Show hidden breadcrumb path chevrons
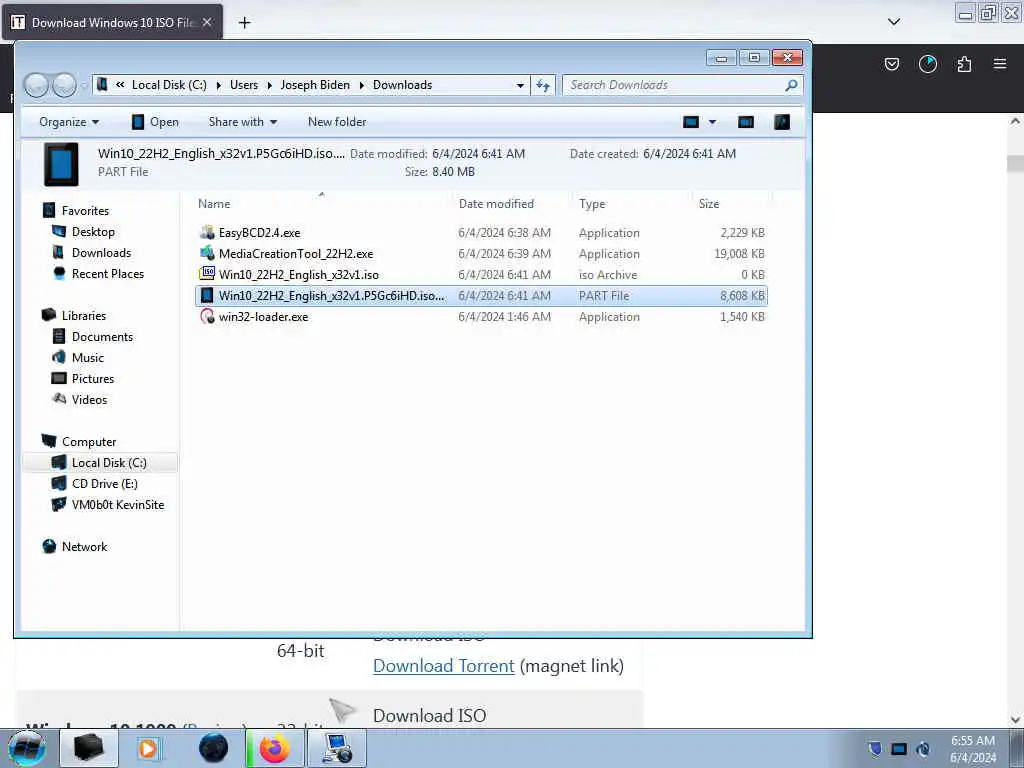Viewport: 1024px width, 768px height. 120,85
